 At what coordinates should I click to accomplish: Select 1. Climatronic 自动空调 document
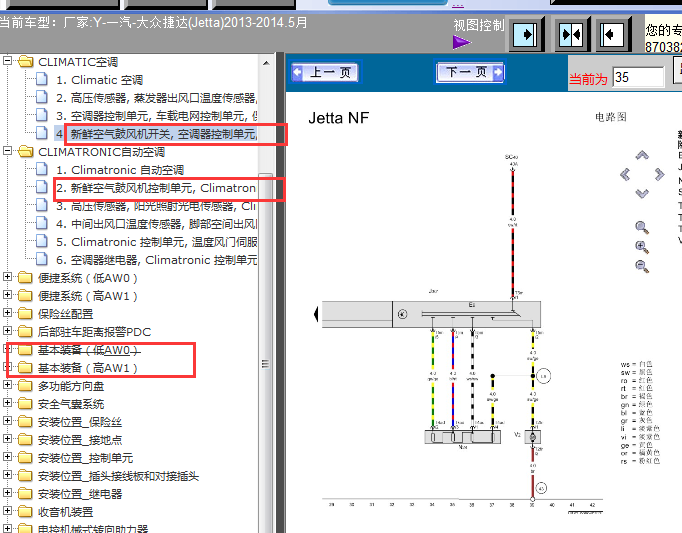tap(120, 170)
